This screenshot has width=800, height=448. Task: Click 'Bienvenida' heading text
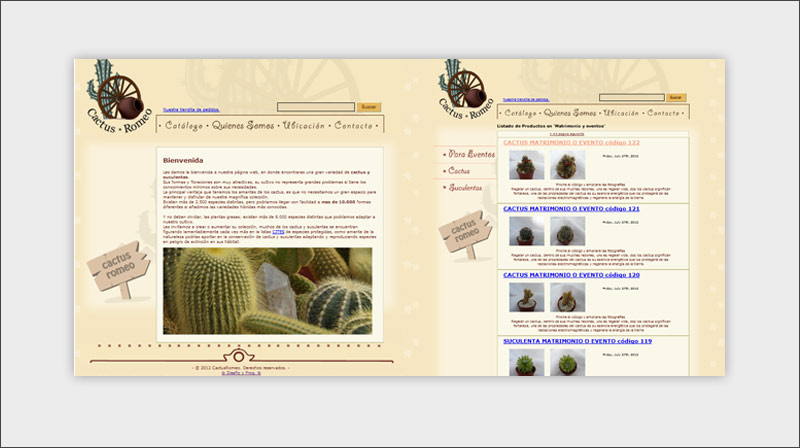point(183,160)
